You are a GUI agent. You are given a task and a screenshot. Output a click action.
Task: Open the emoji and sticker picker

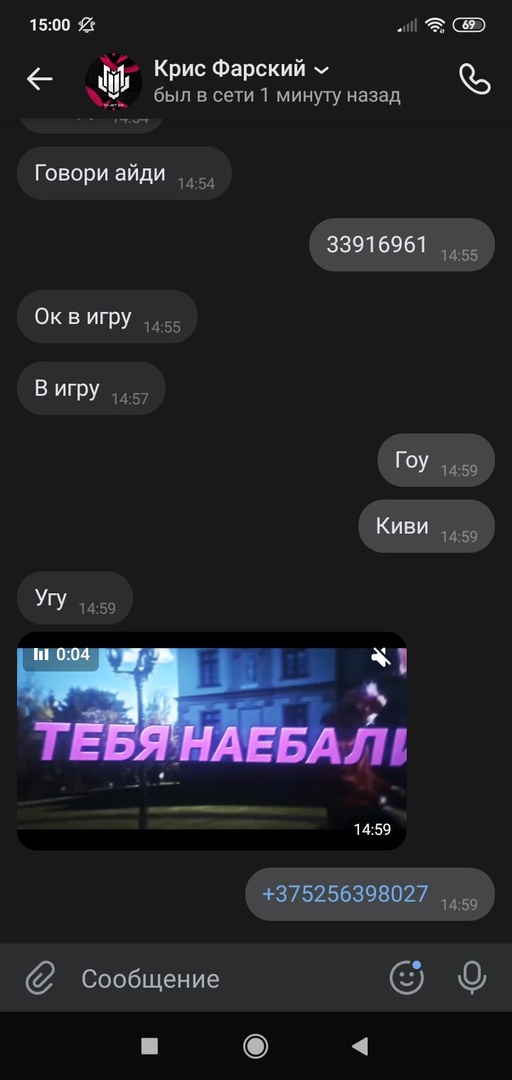(x=407, y=977)
